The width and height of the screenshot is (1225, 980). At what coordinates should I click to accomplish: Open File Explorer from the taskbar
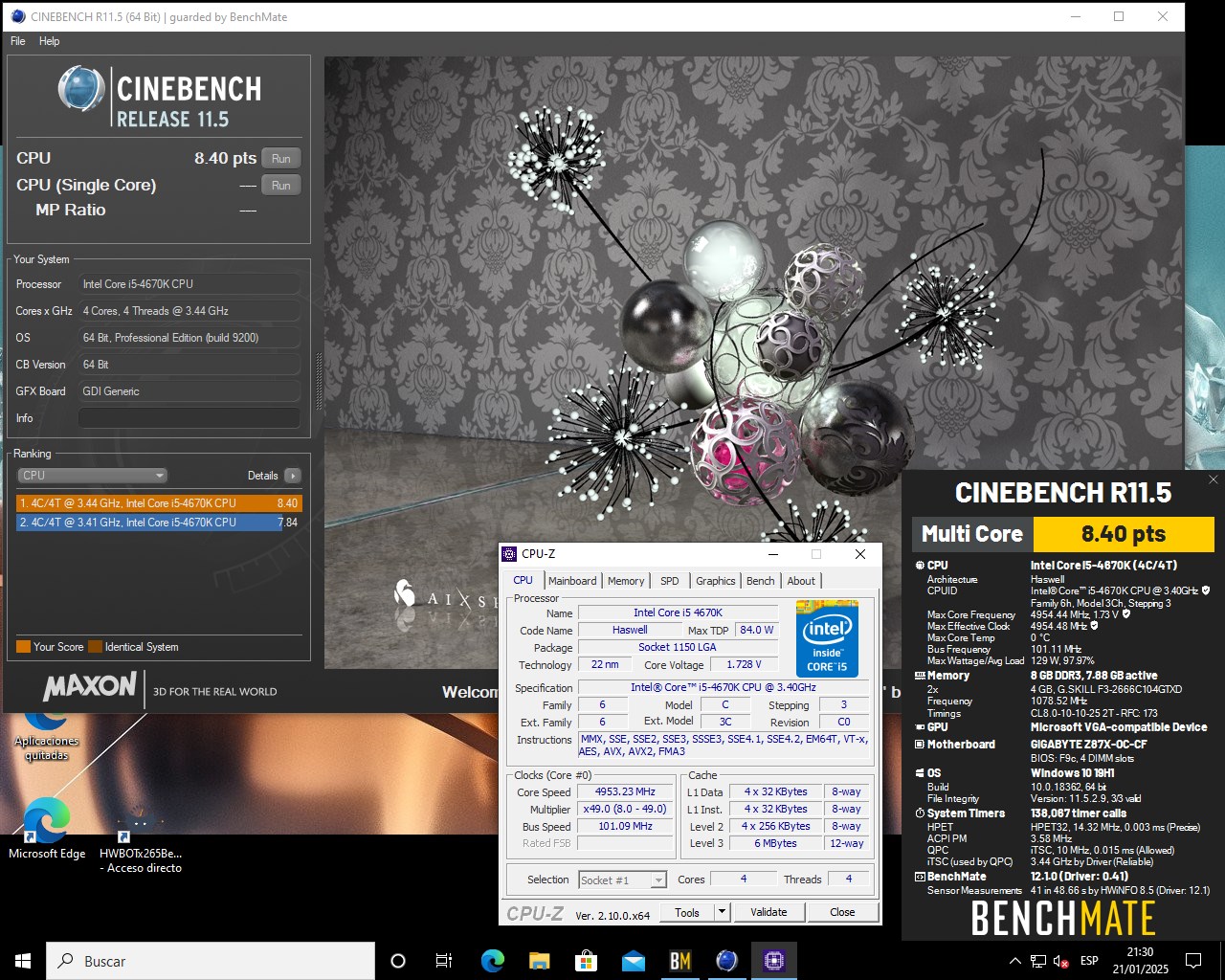tap(540, 961)
